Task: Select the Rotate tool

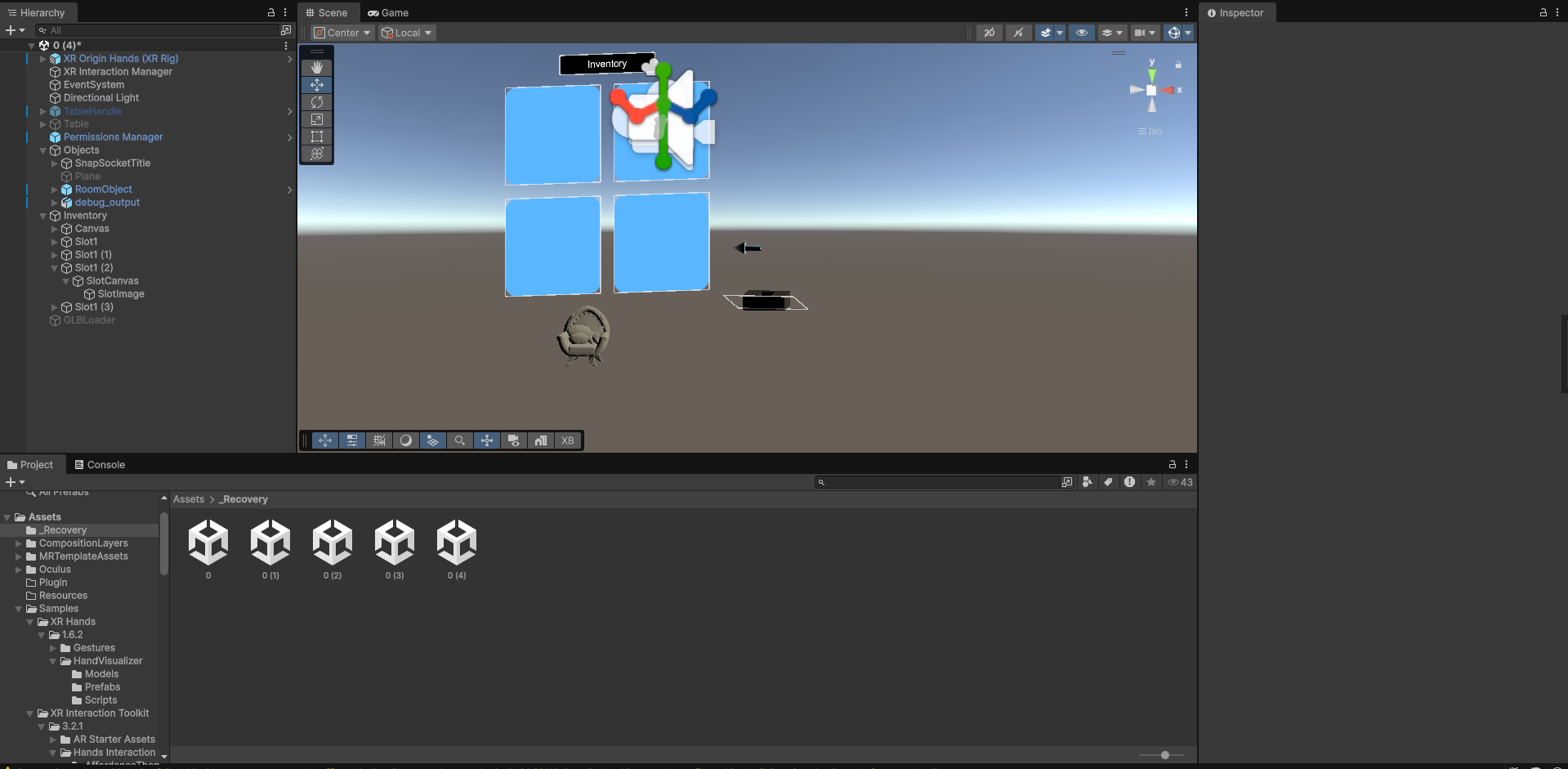Action: 317,102
